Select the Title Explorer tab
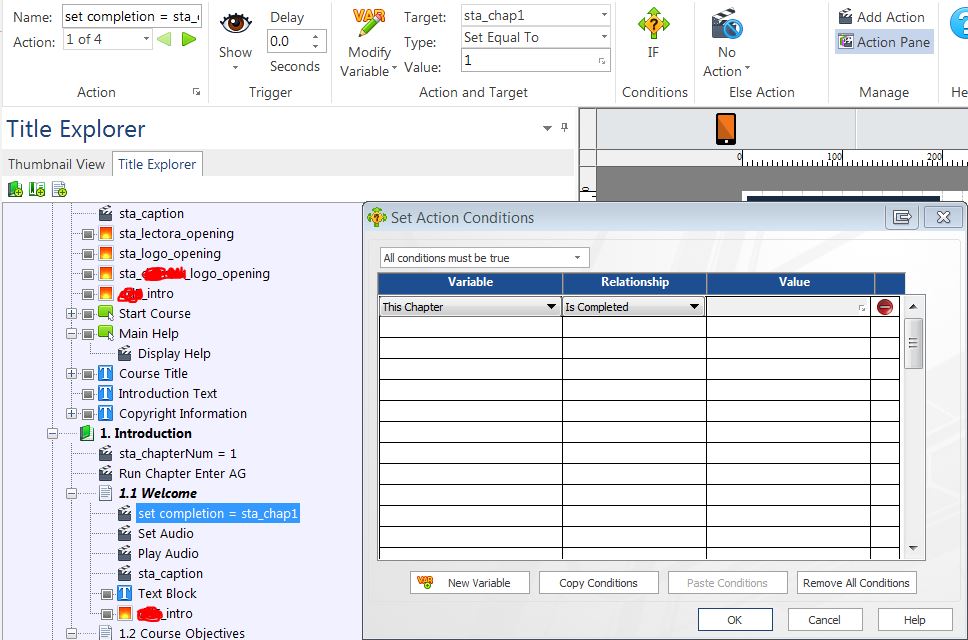The height and width of the screenshot is (640, 968). pyautogui.click(x=157, y=164)
